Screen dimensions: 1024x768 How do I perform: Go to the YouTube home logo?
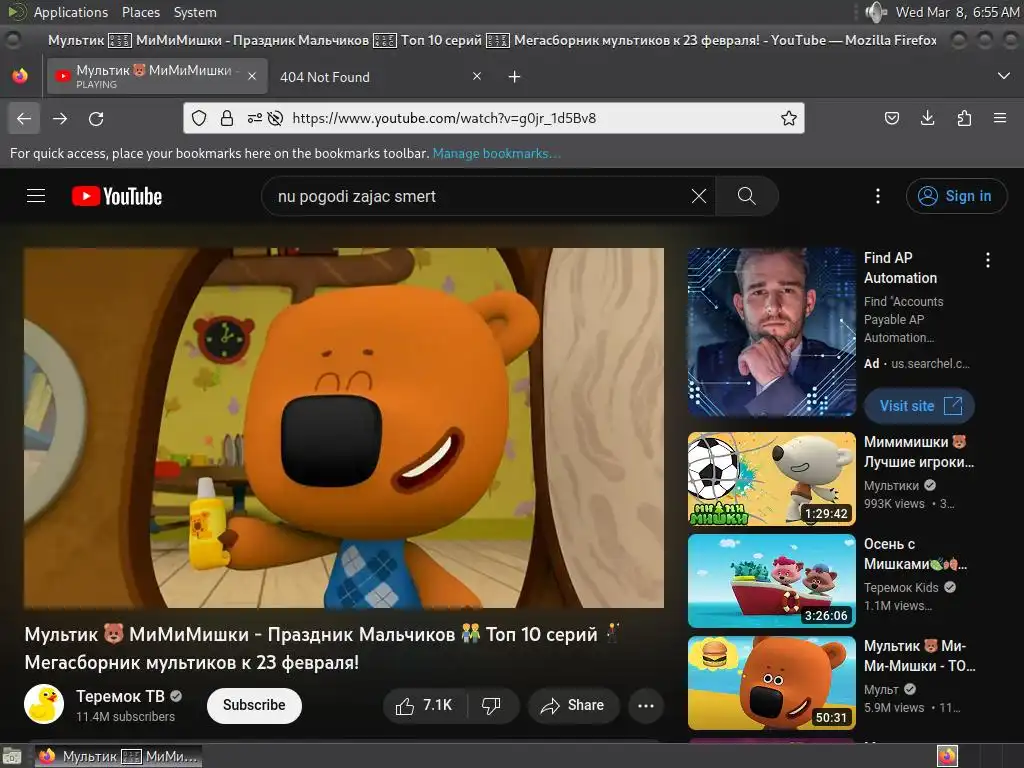pos(117,196)
